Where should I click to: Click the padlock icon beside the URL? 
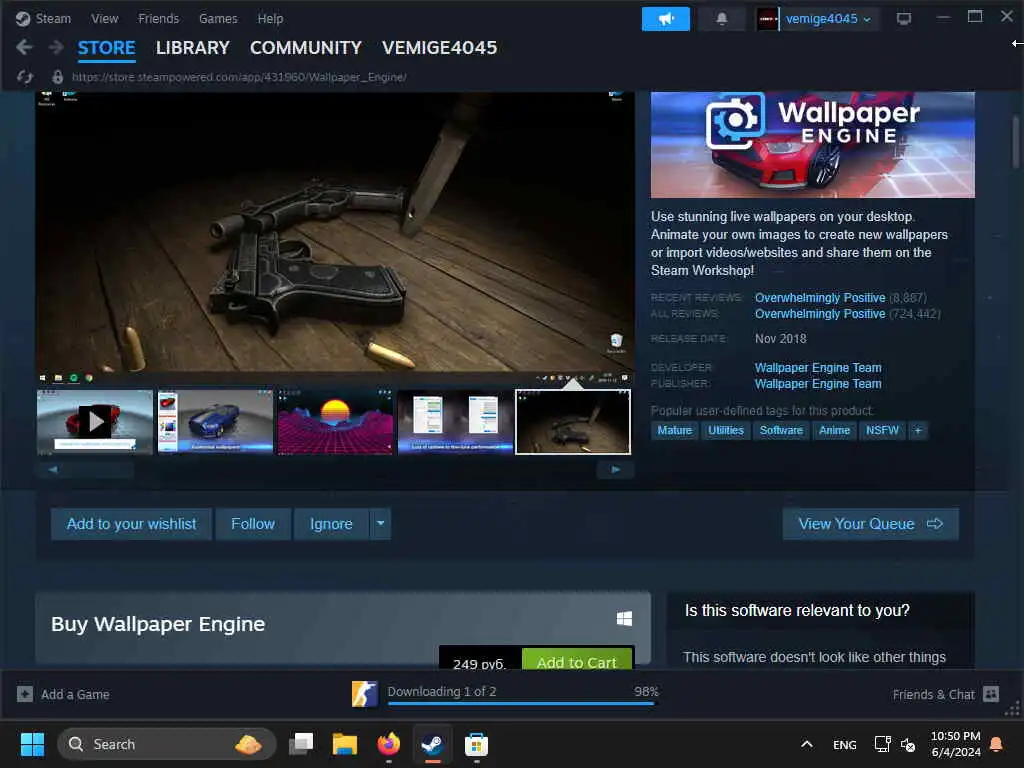(x=57, y=77)
